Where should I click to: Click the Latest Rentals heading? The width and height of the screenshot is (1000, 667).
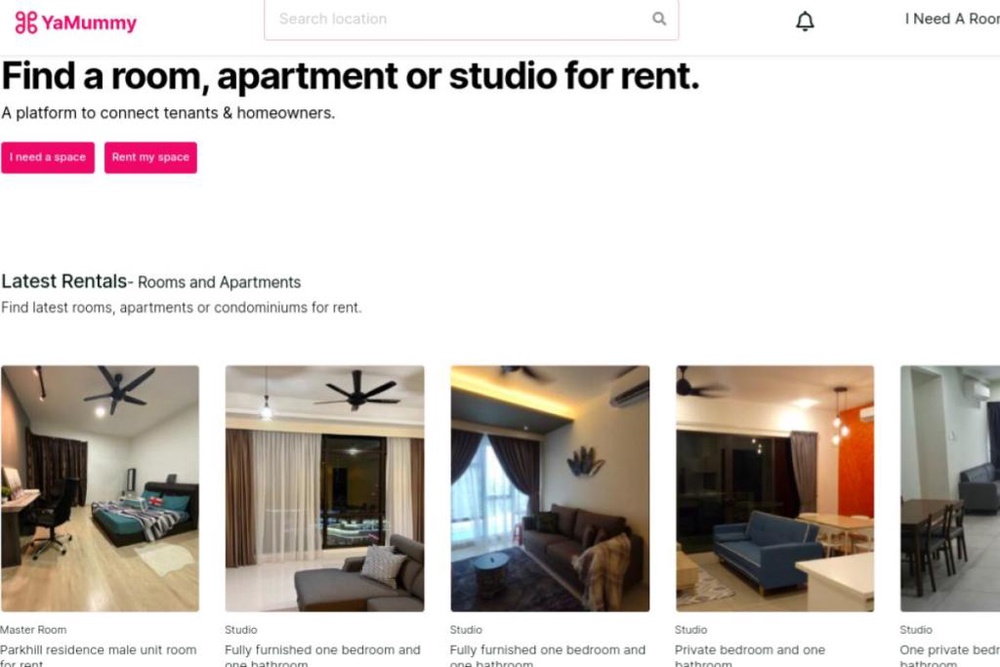[64, 281]
